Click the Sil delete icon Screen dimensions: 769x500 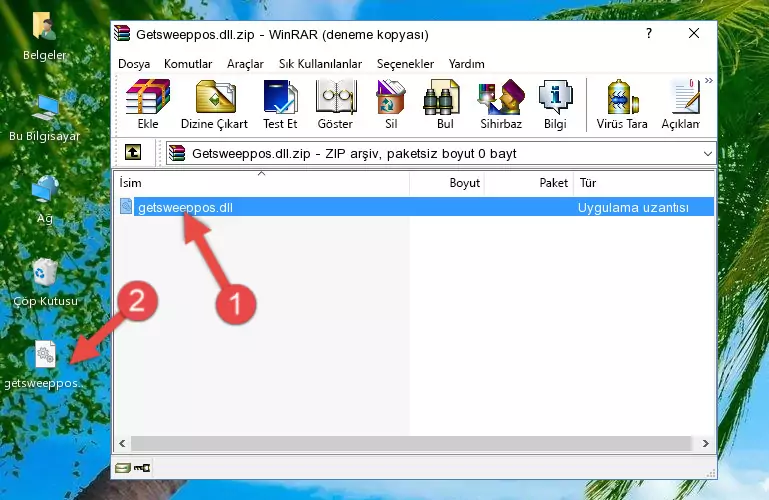[391, 104]
